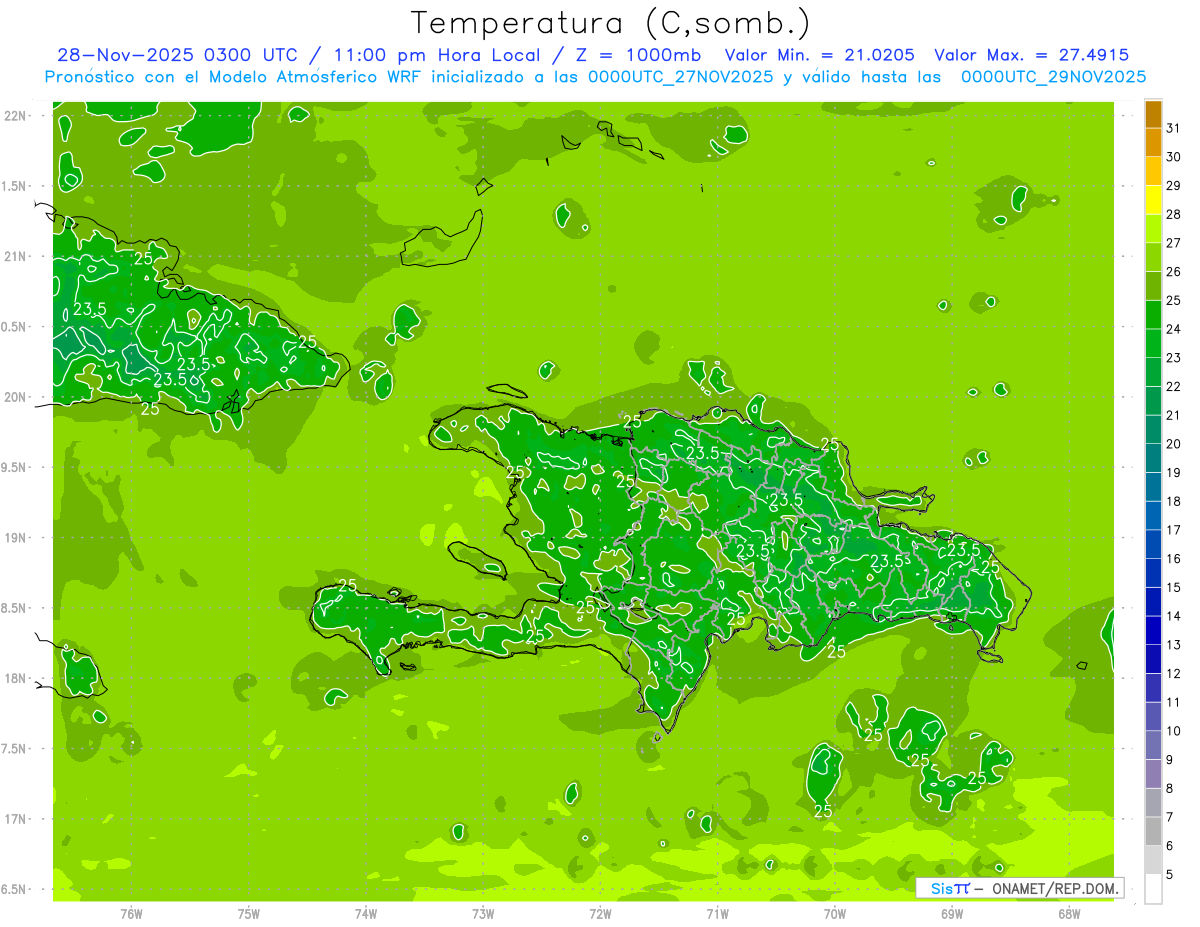The height and width of the screenshot is (927, 1200).
Task: Click the color bar label "5"
Action: pyautogui.click(x=1169, y=874)
